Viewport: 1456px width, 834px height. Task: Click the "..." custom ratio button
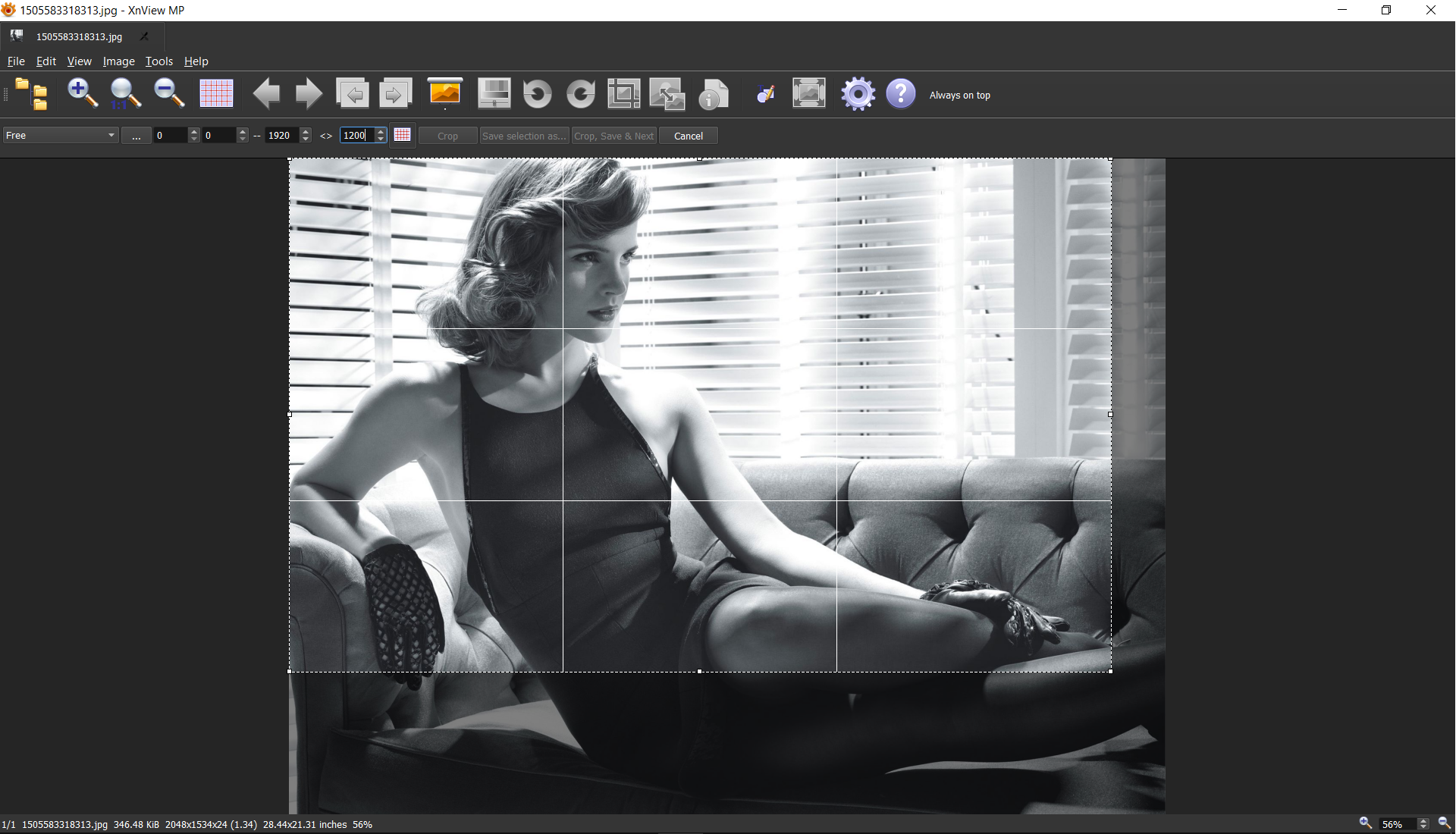pyautogui.click(x=136, y=136)
